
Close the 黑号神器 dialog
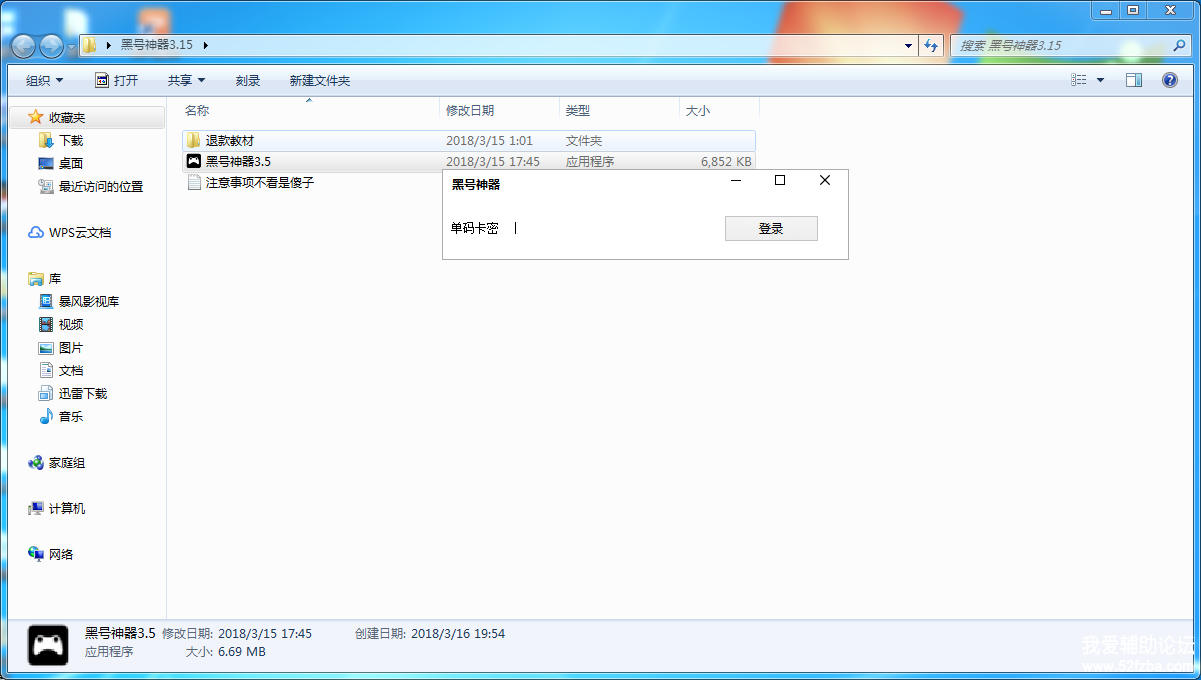pos(825,181)
